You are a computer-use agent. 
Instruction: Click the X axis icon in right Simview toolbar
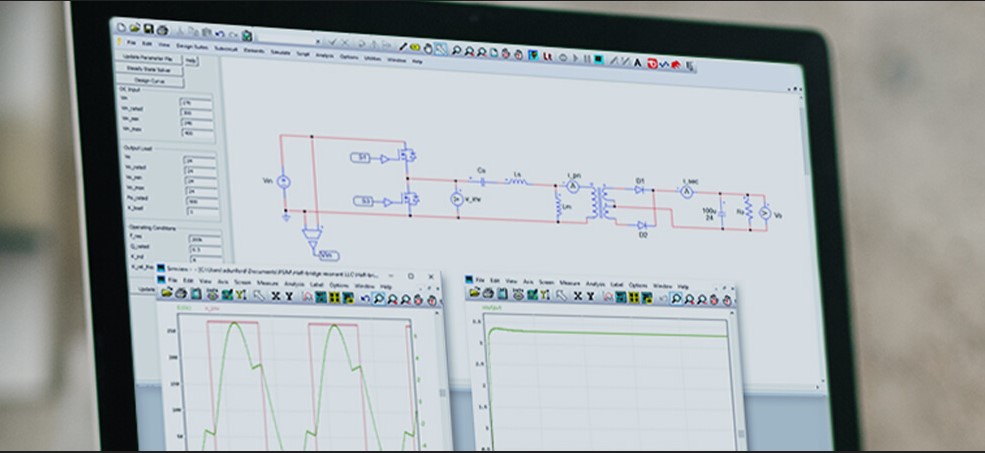578,297
